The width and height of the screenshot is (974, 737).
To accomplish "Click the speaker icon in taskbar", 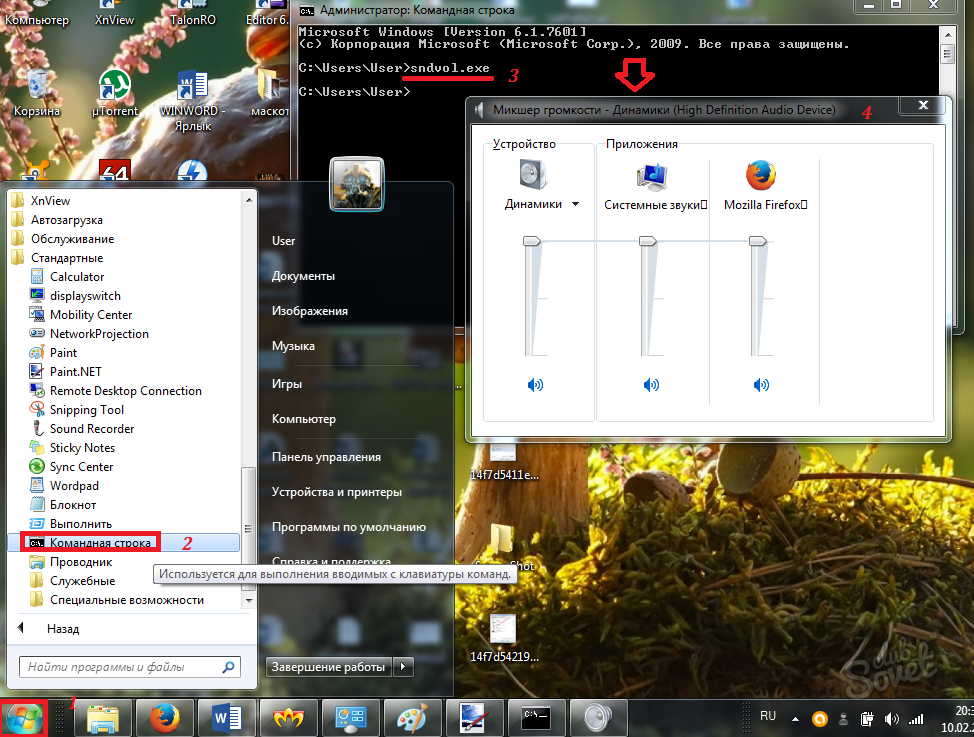I will point(598,717).
